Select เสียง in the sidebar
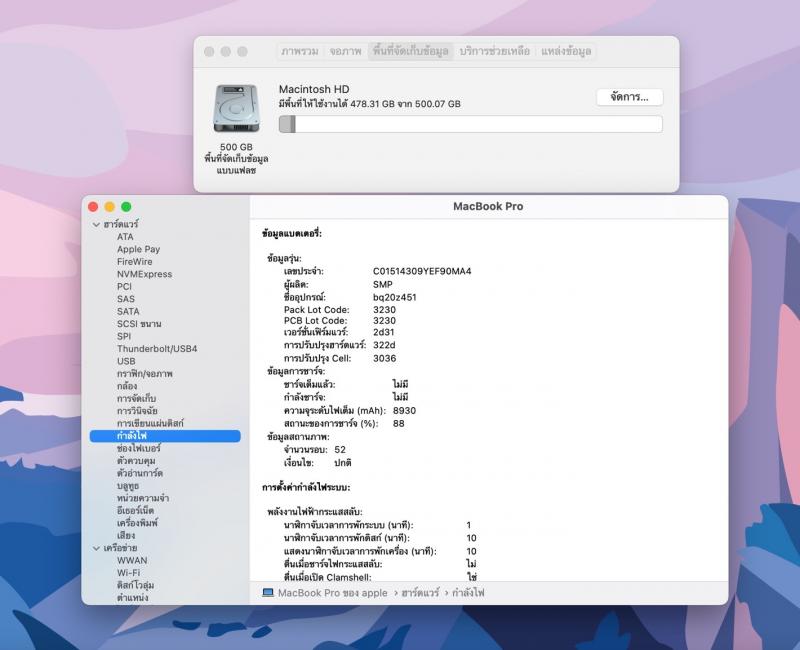The height and width of the screenshot is (650, 800). (126, 535)
